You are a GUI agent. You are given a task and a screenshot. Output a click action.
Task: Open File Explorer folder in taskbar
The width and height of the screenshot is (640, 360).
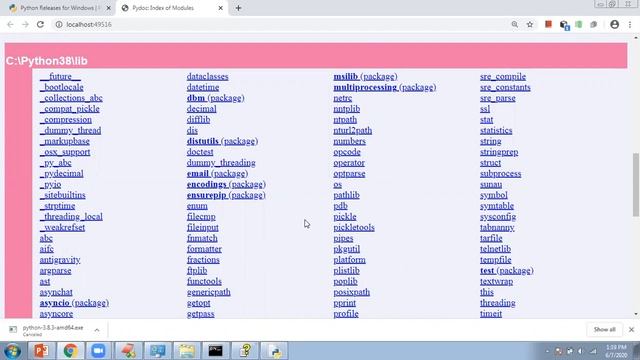point(186,351)
